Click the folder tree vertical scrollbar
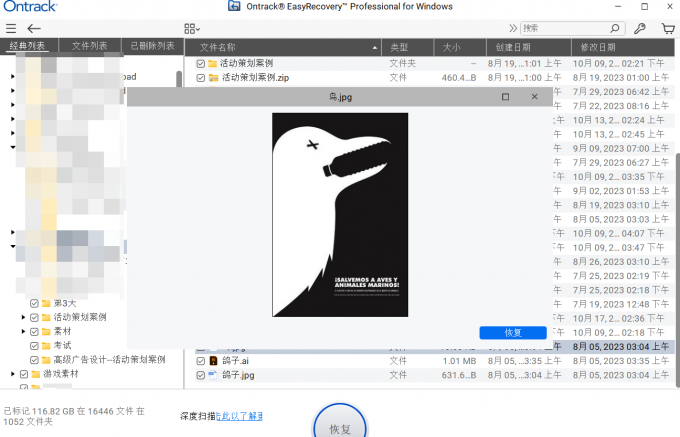Screen dimensions: 680x437 (179, 78)
